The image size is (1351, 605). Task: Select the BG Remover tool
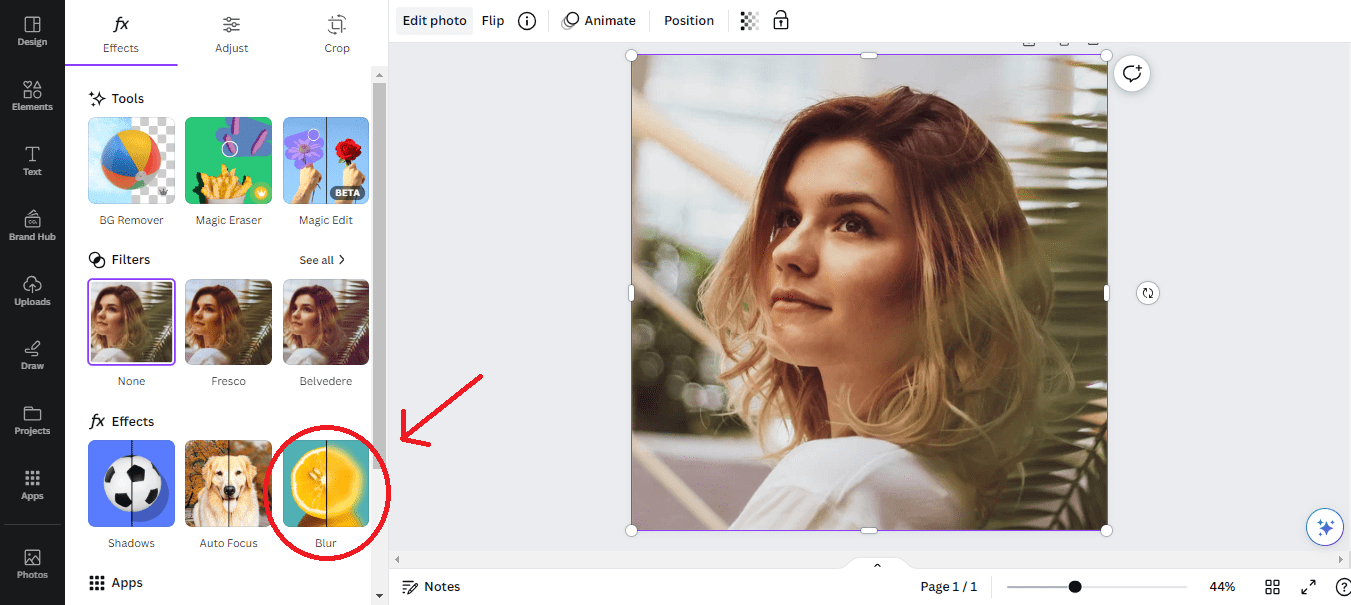point(131,160)
